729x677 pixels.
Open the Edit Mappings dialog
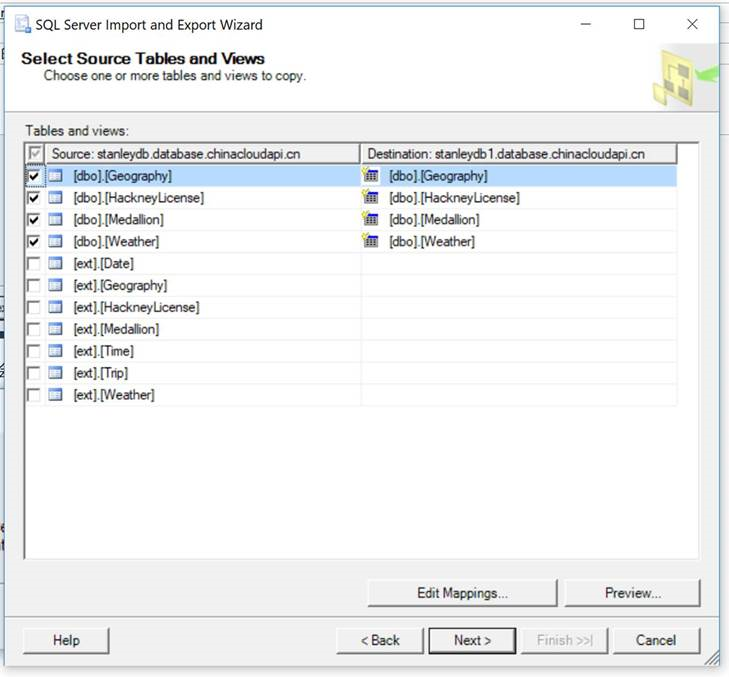(461, 593)
